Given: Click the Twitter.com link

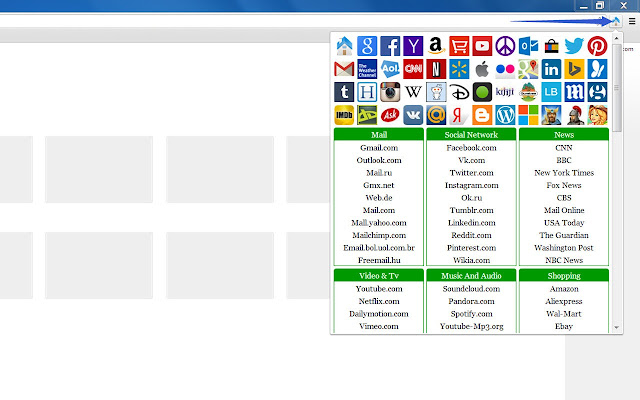Looking at the screenshot, I should coord(471,173).
